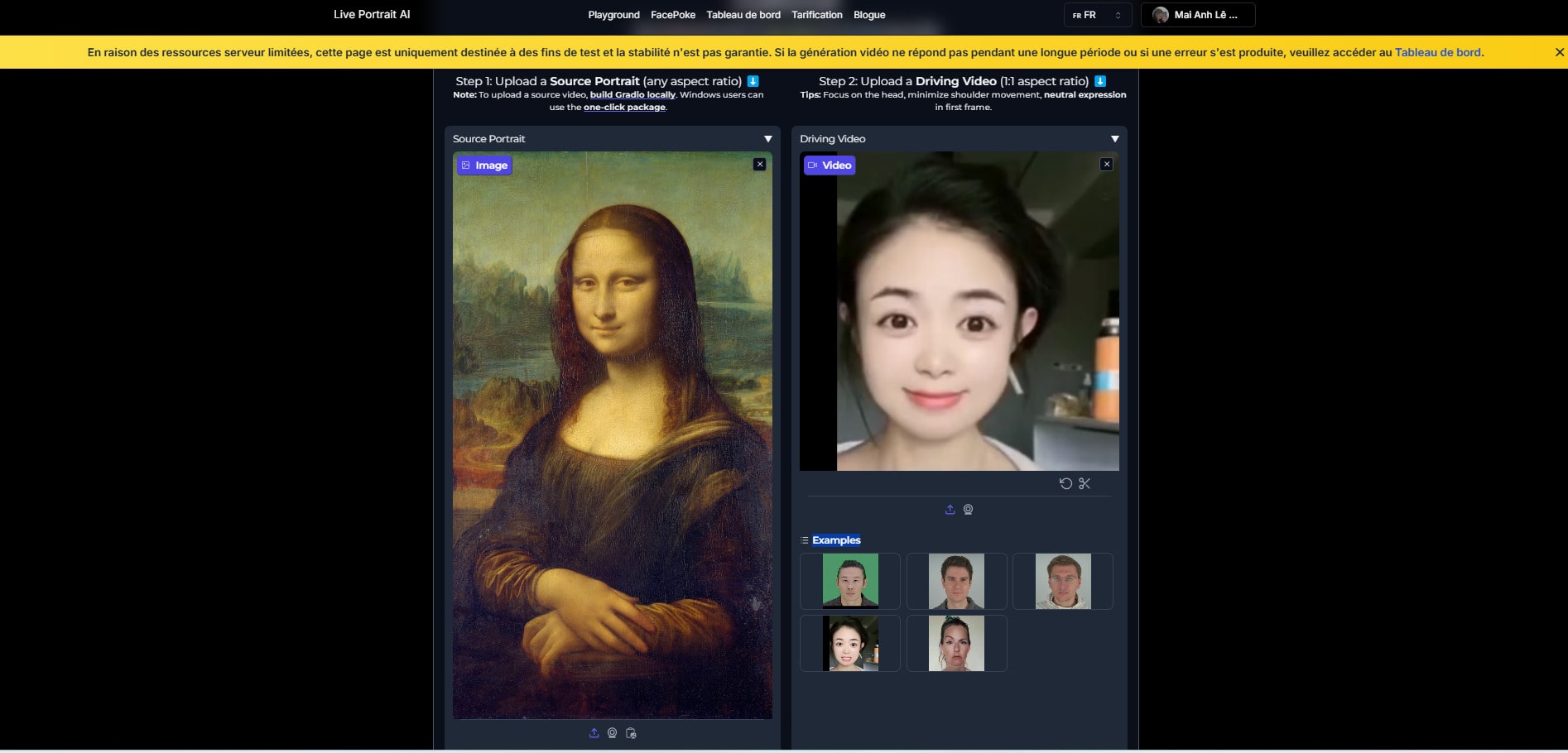This screenshot has width=1568, height=753.
Task: Click the Video label badge
Action: click(x=830, y=165)
